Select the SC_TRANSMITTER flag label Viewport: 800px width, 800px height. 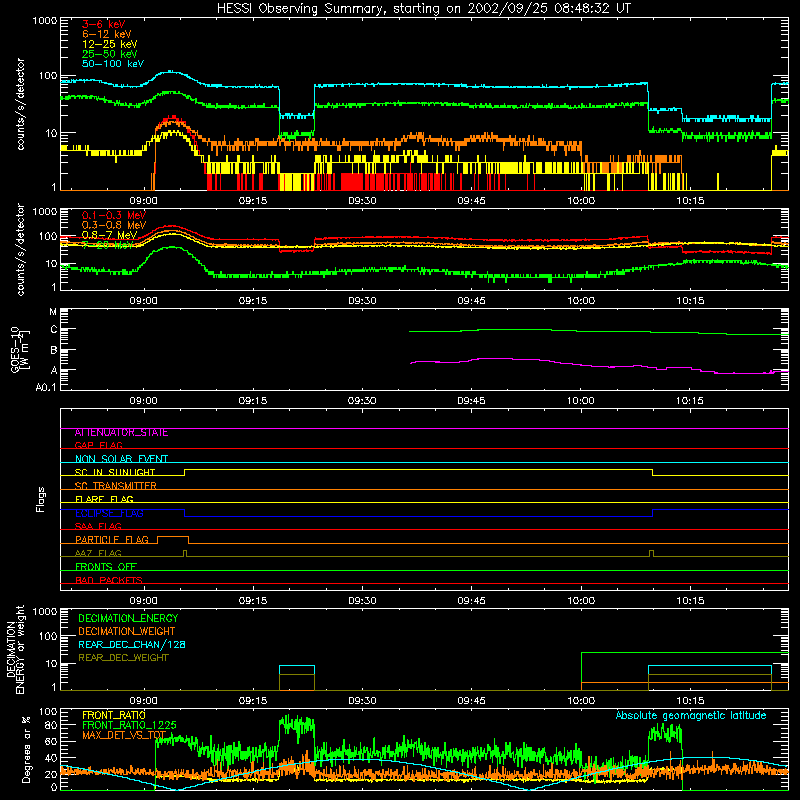tap(115, 486)
